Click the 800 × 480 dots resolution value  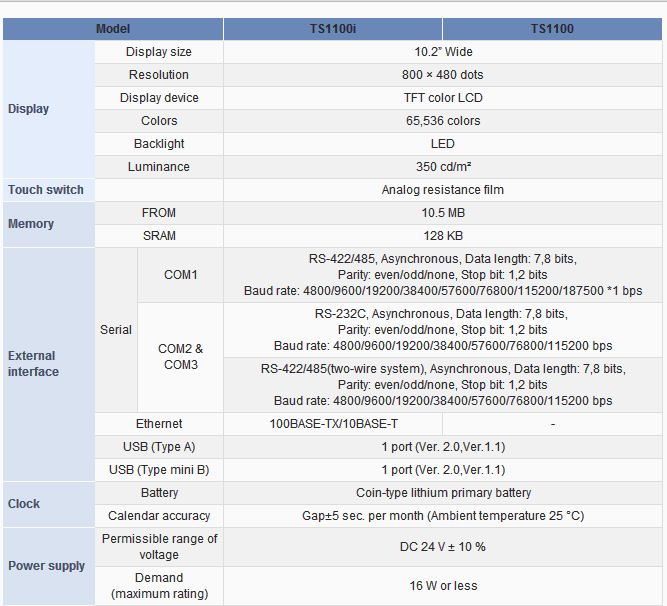pos(442,75)
